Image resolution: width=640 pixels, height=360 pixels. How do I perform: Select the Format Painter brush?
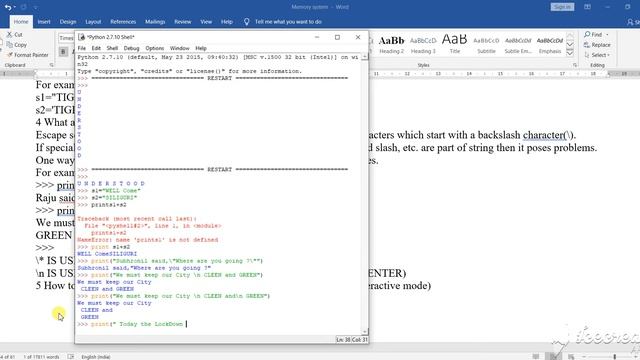click(x=9, y=55)
